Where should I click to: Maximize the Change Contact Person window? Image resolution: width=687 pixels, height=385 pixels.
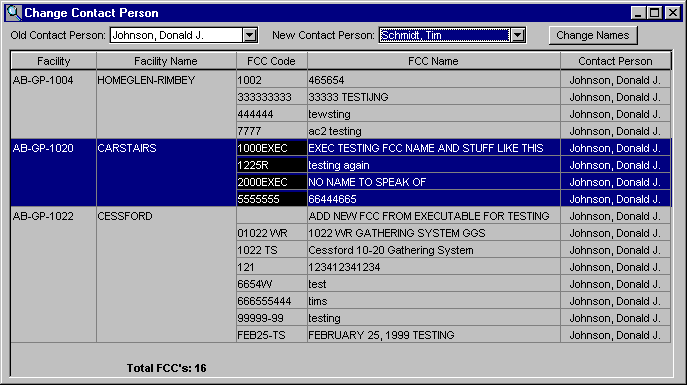pos(655,13)
